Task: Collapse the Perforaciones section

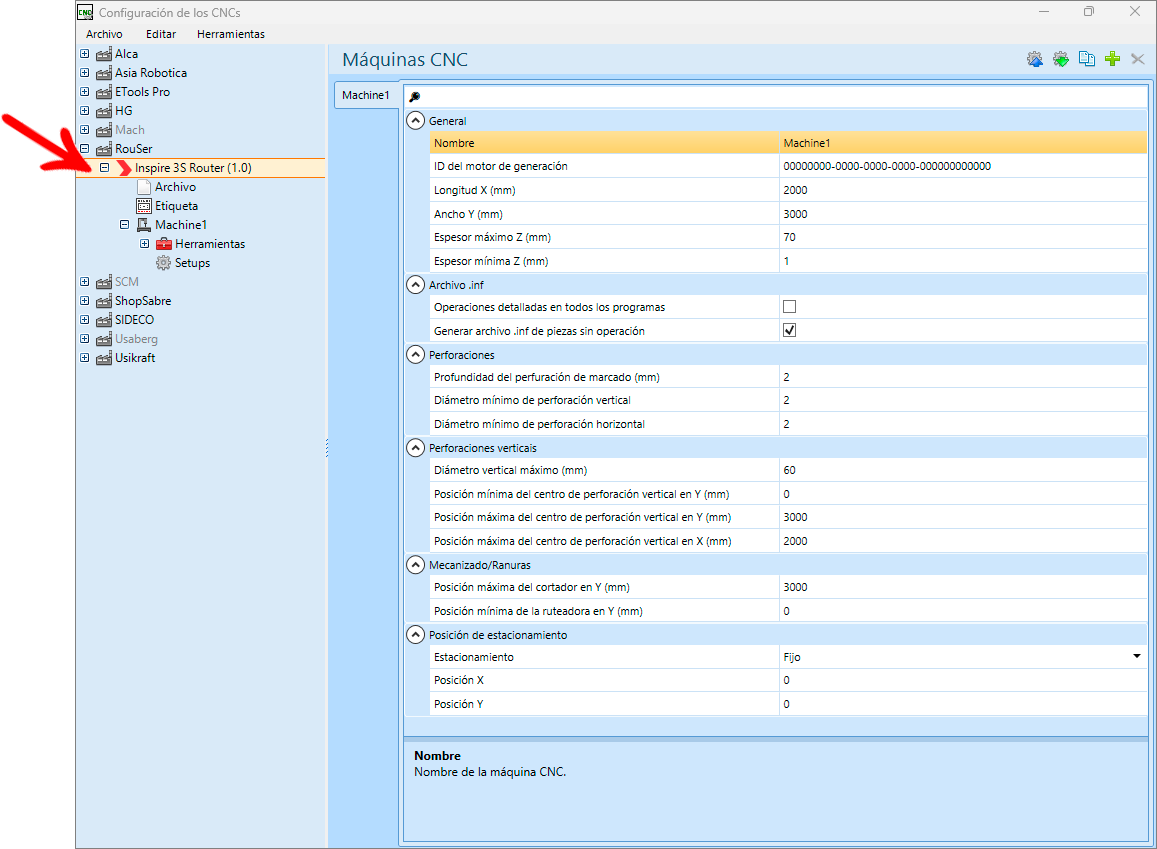Action: pyautogui.click(x=416, y=355)
